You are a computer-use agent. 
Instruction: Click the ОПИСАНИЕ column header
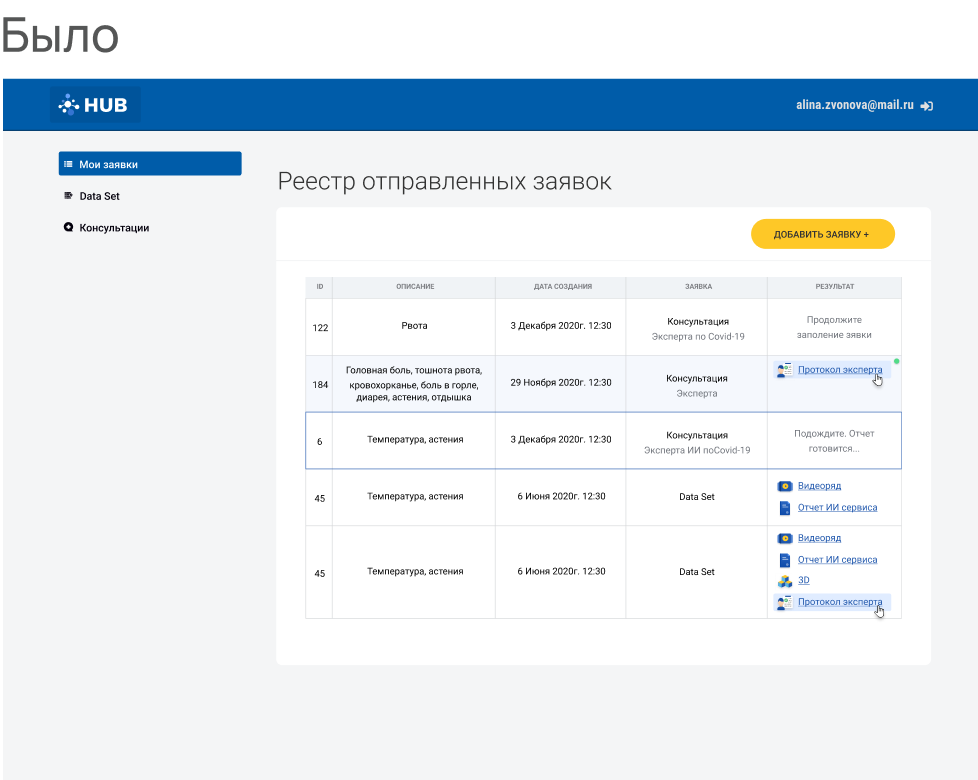415,287
